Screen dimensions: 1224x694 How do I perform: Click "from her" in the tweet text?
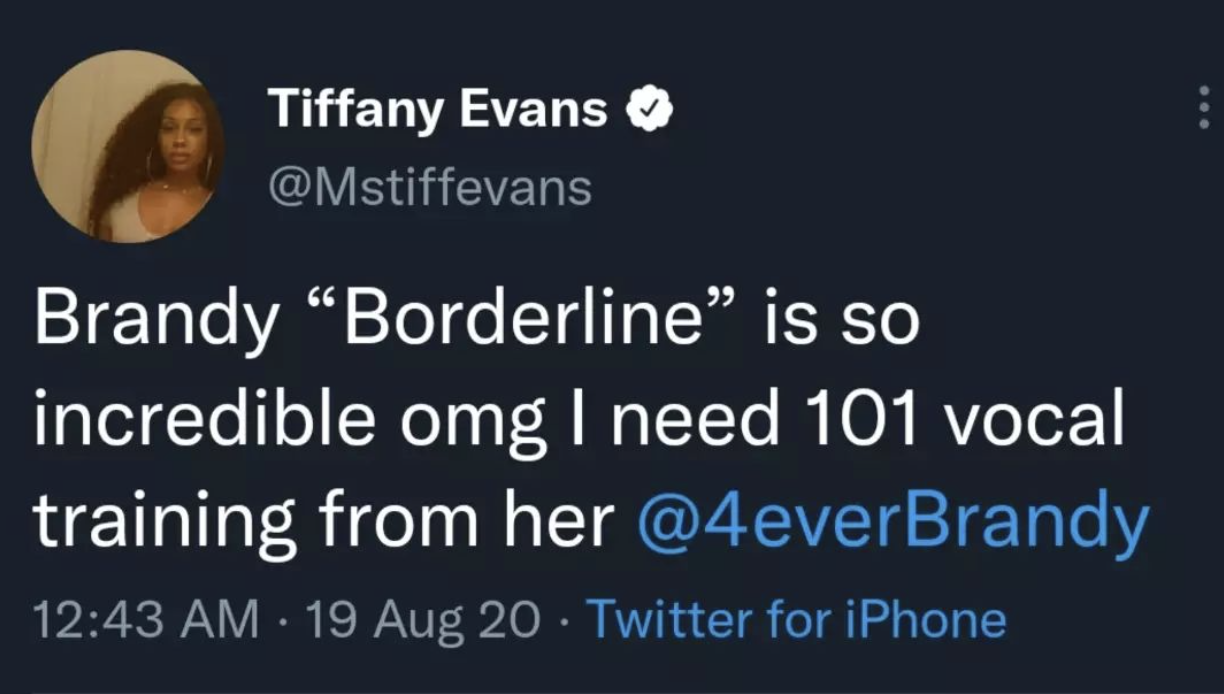point(468,521)
